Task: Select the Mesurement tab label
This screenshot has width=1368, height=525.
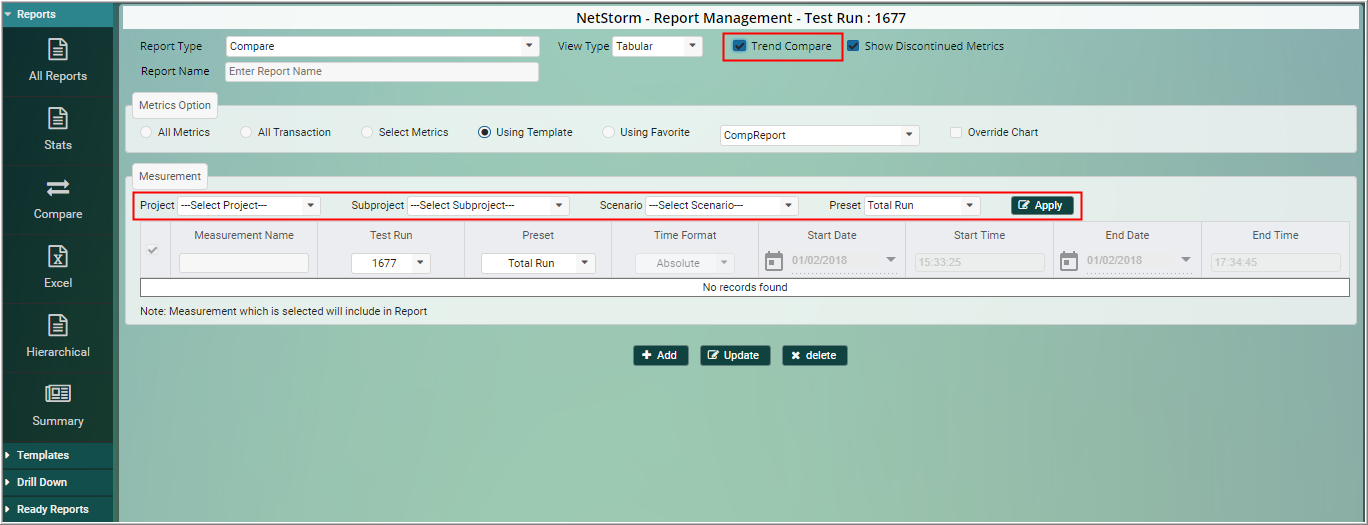Action: (170, 176)
